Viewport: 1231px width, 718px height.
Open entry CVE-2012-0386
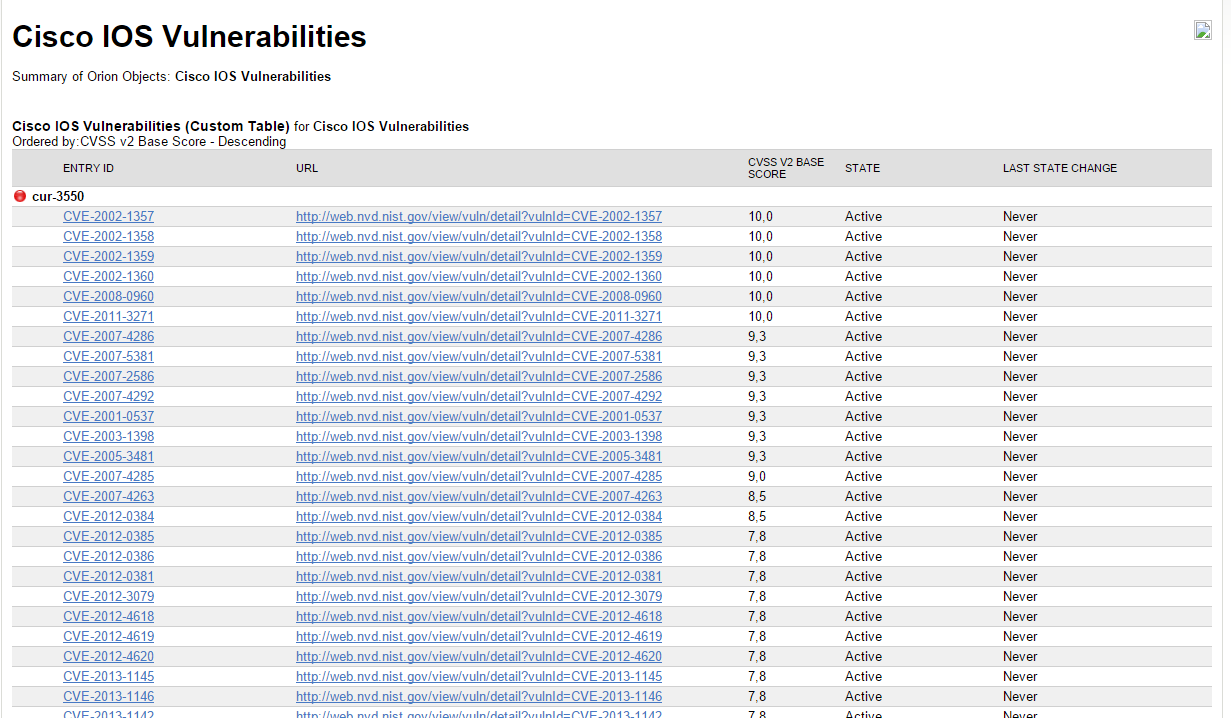click(108, 556)
